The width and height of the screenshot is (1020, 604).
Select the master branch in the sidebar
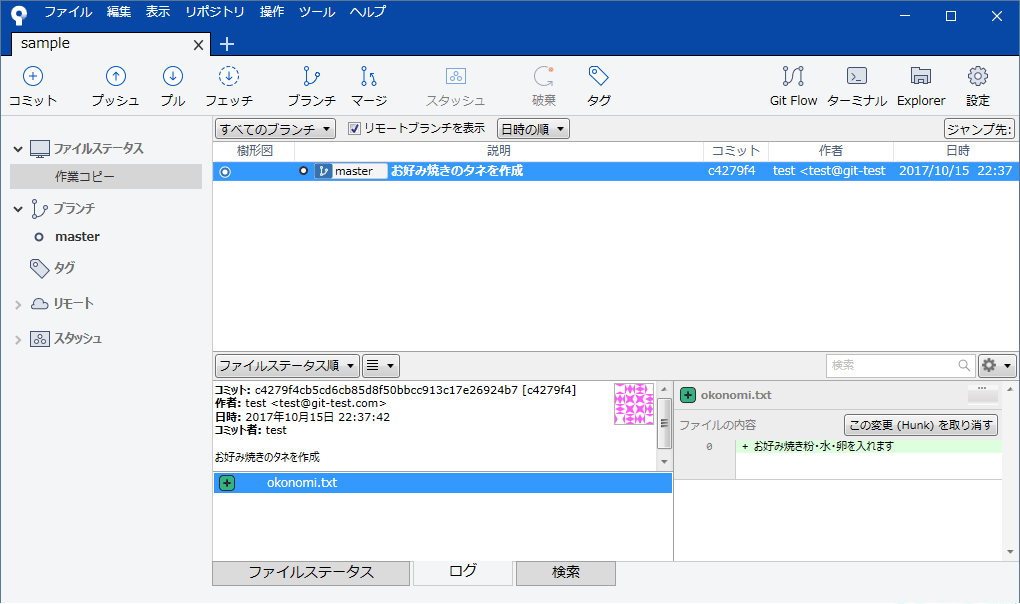[x=77, y=237]
